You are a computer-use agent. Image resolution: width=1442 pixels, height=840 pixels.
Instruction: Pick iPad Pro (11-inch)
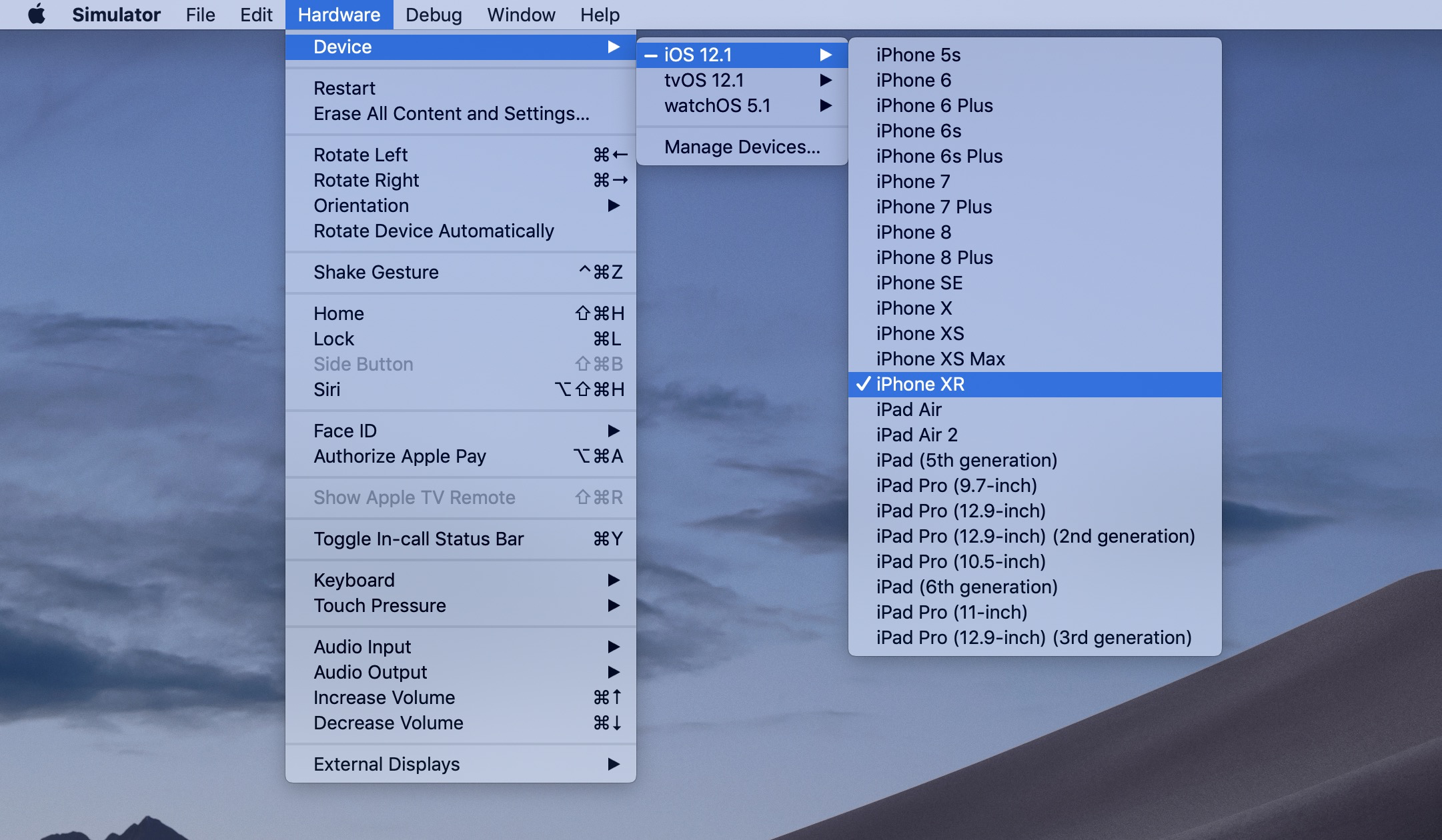1034,612
